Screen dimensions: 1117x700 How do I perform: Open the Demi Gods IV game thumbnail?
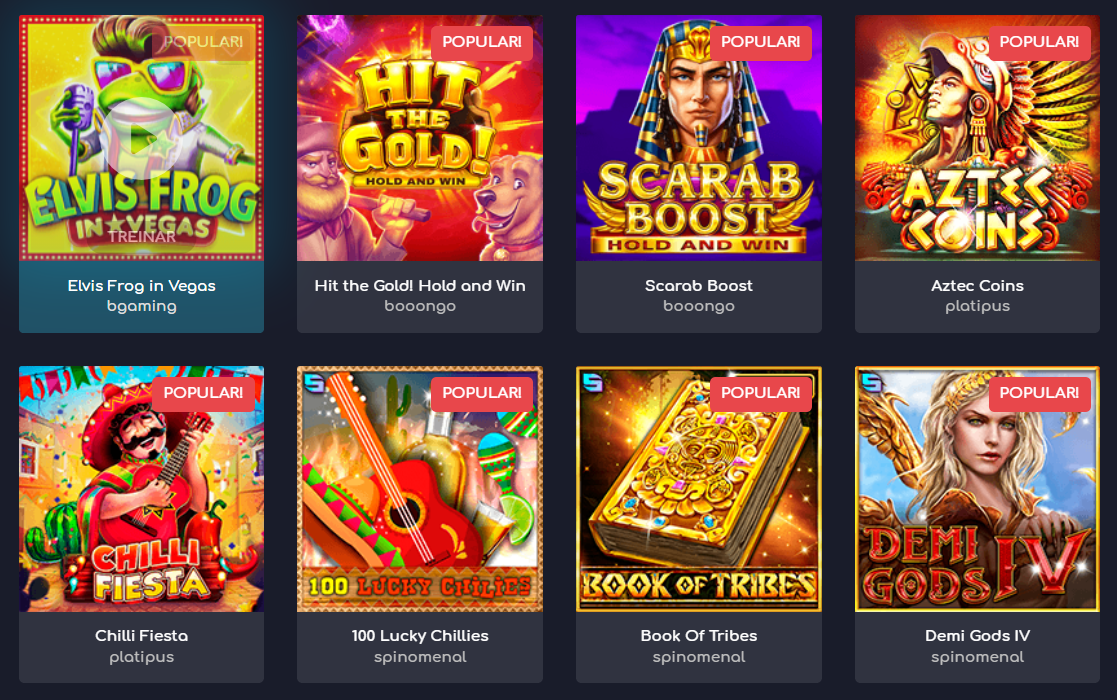(x=977, y=489)
